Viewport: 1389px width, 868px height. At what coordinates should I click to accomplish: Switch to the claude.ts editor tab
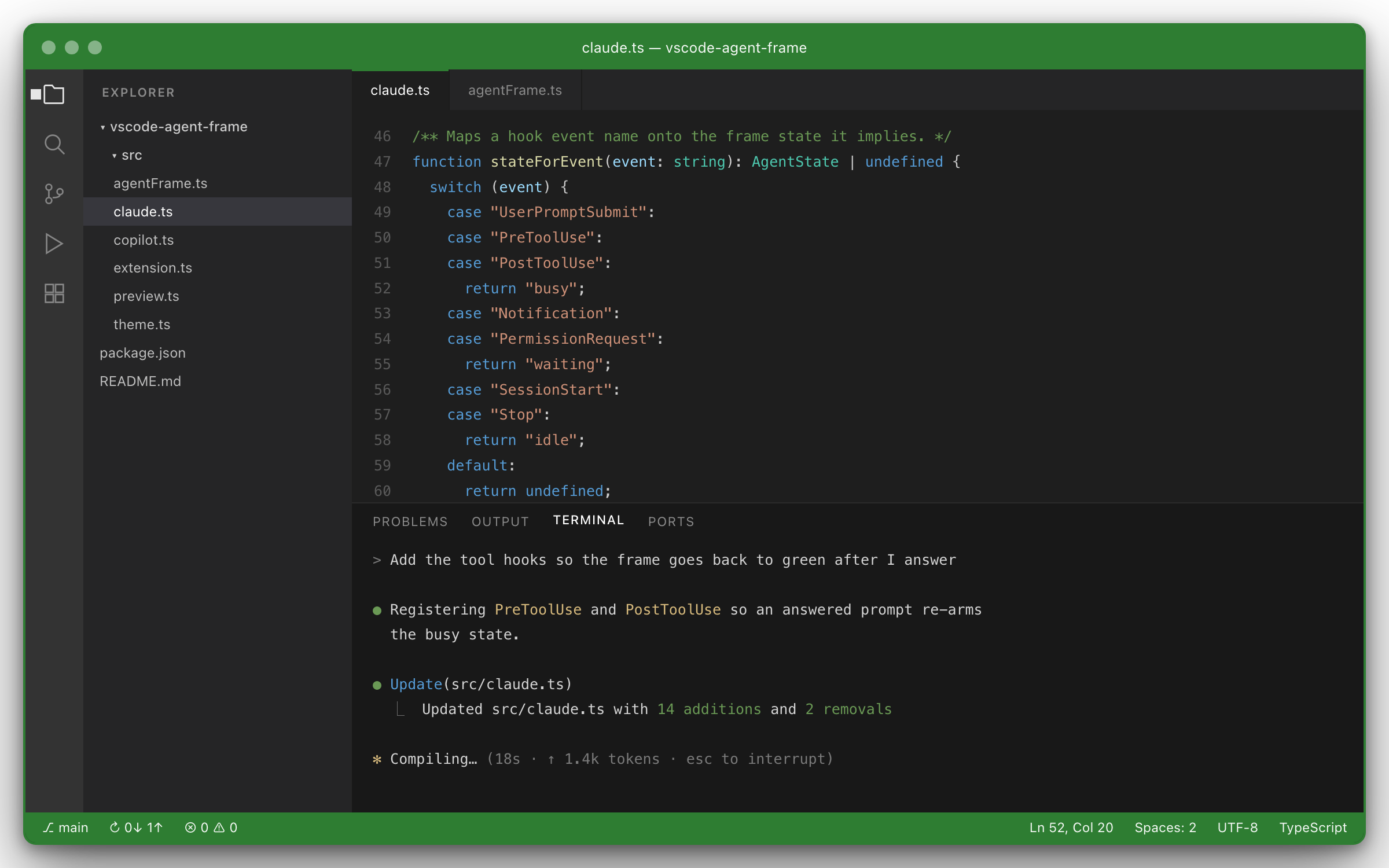coord(400,90)
